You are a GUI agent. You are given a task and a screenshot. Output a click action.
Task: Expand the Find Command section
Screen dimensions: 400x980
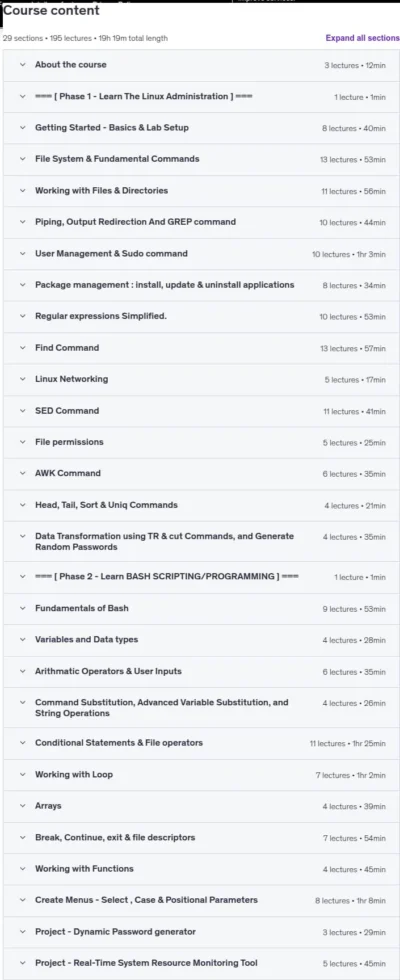201,348
